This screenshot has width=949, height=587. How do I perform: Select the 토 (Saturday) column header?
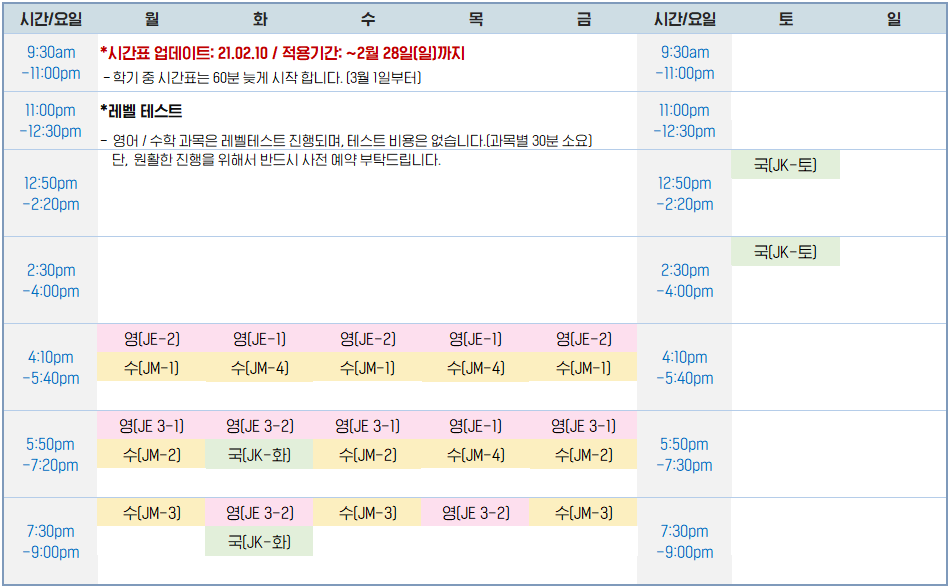click(x=785, y=19)
